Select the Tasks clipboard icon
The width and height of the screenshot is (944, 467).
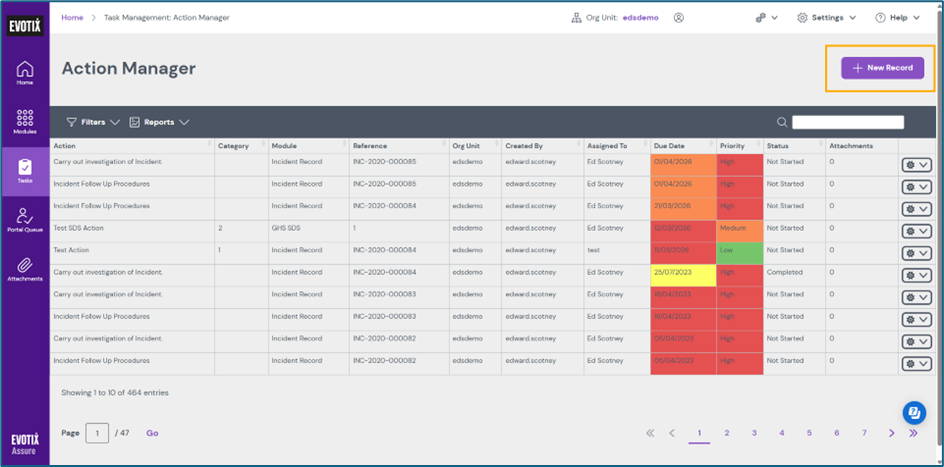click(25, 171)
